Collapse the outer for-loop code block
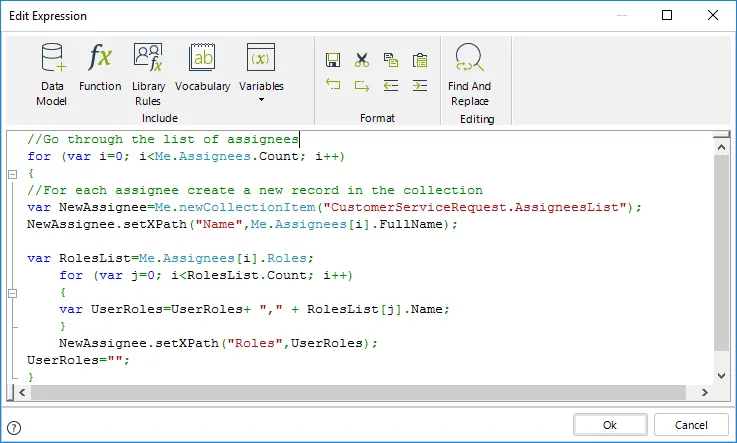The image size is (737, 443). [13, 174]
